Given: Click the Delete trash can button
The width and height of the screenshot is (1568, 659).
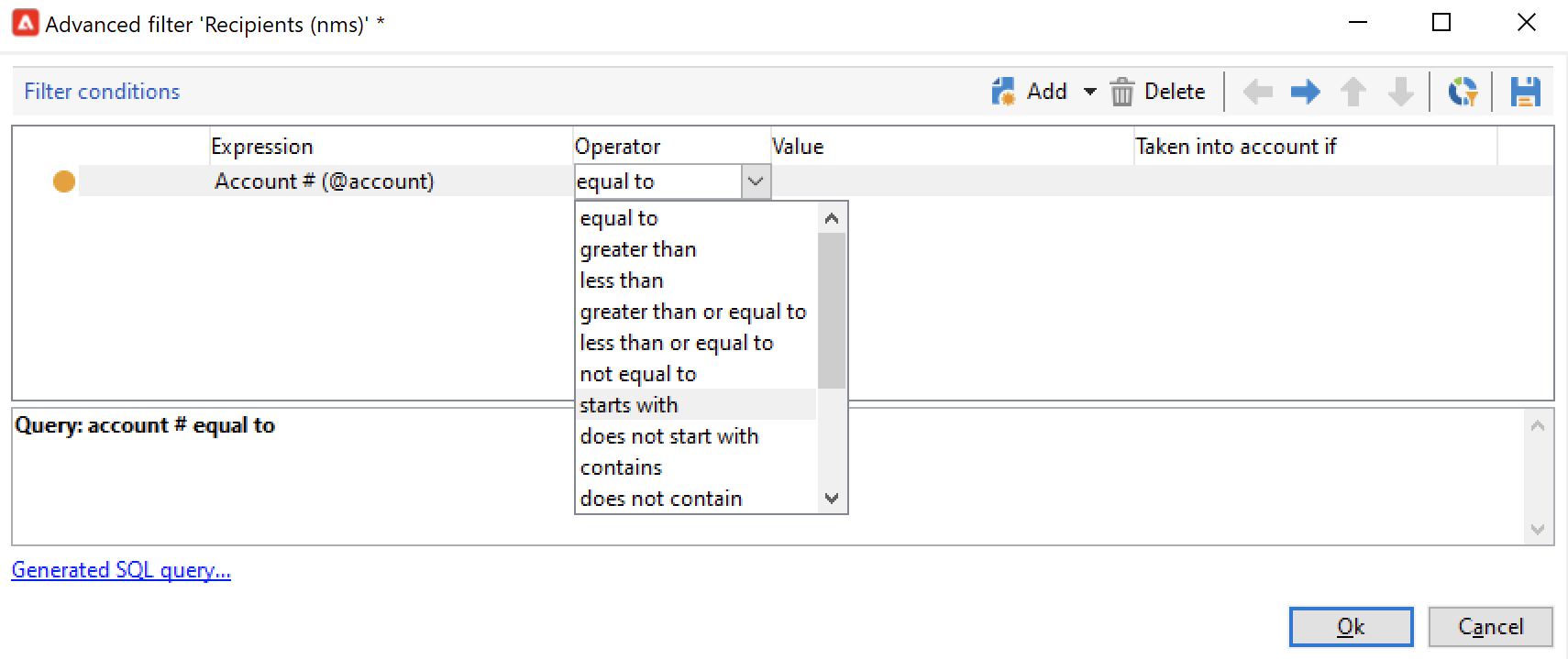Looking at the screenshot, I should tap(1157, 92).
